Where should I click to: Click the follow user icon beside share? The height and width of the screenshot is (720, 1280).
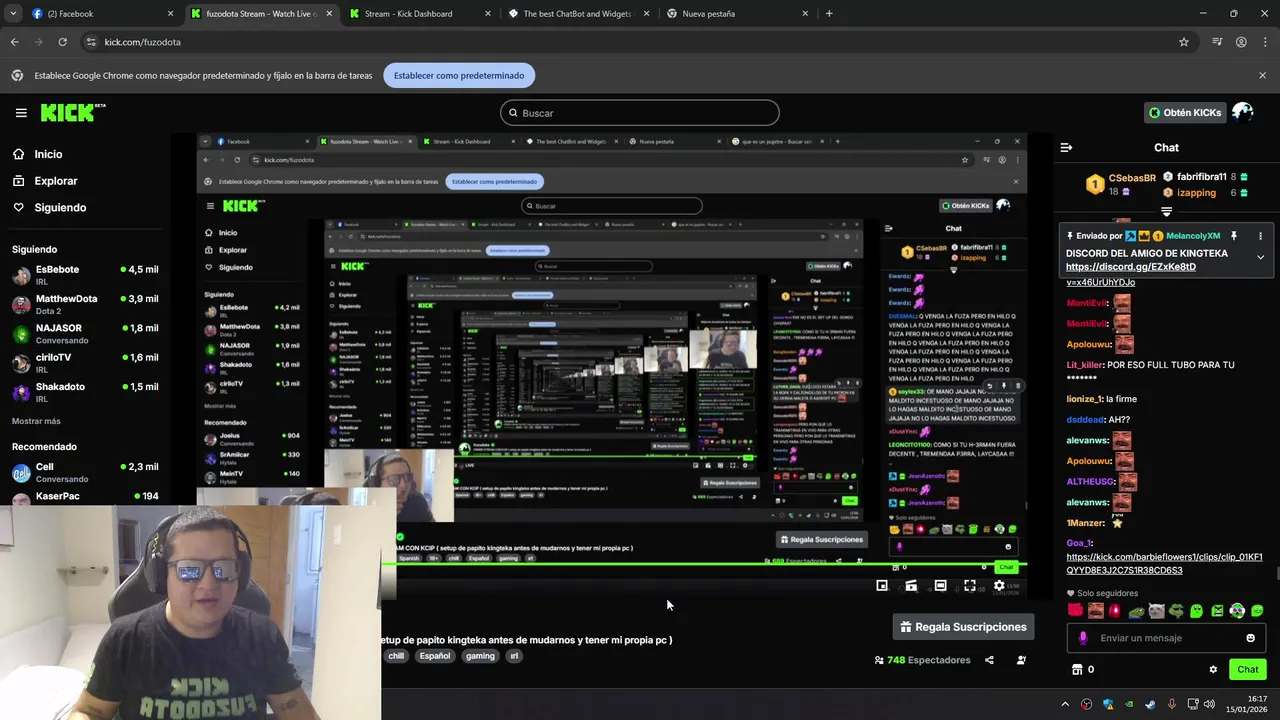[x=1021, y=660]
